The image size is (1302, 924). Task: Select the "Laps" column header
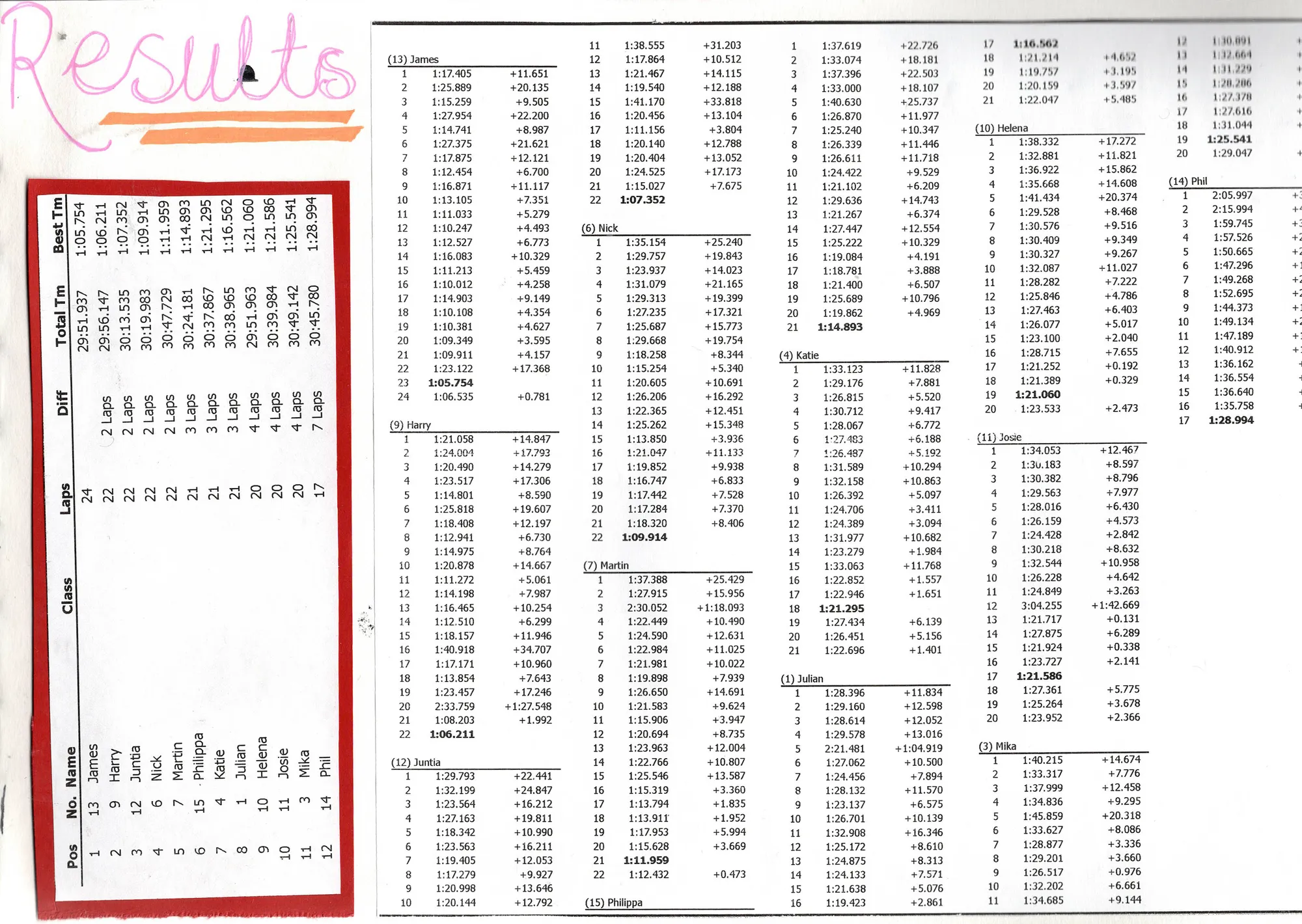[x=66, y=499]
